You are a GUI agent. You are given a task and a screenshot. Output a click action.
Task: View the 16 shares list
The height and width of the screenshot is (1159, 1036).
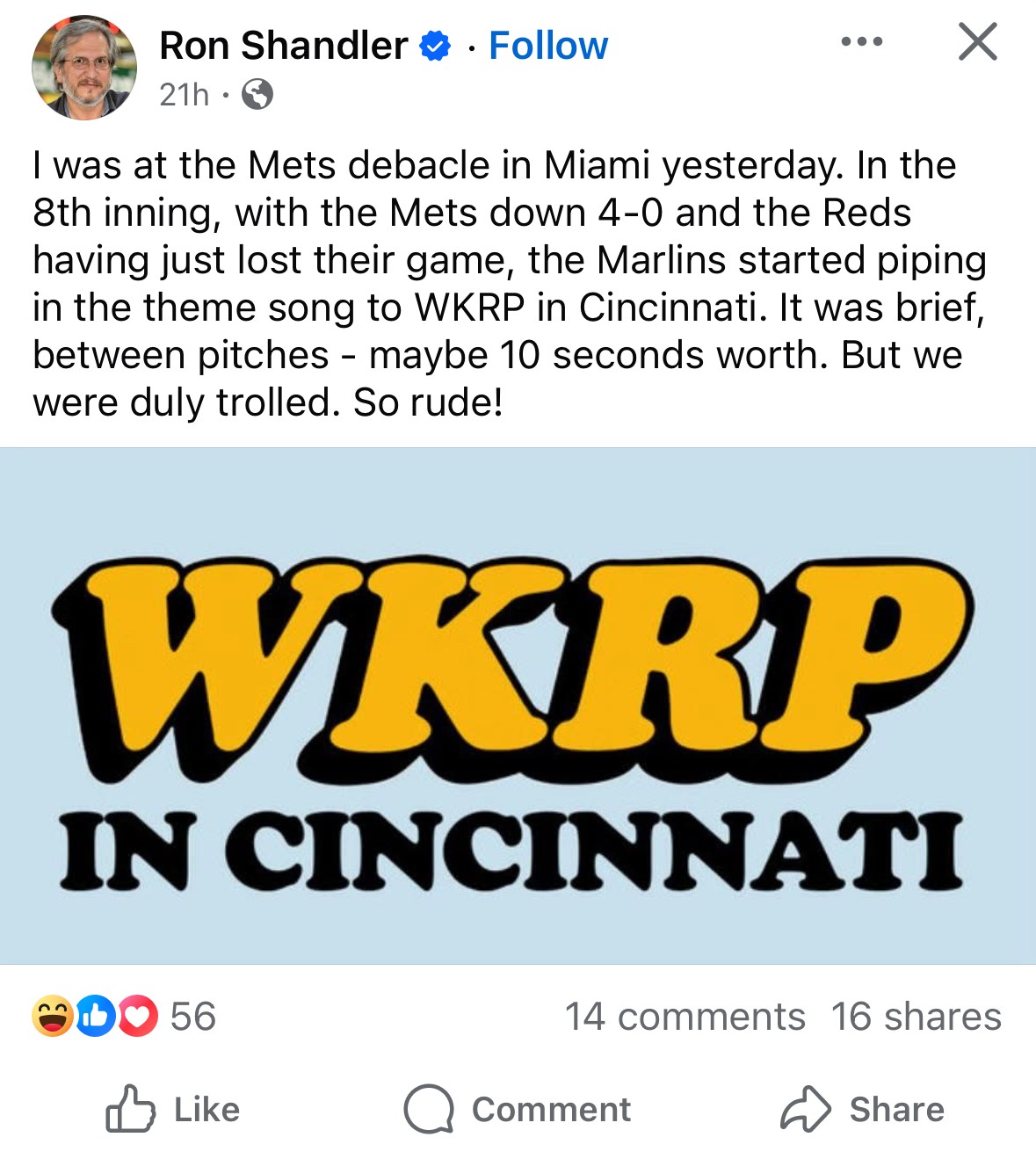[916, 1017]
